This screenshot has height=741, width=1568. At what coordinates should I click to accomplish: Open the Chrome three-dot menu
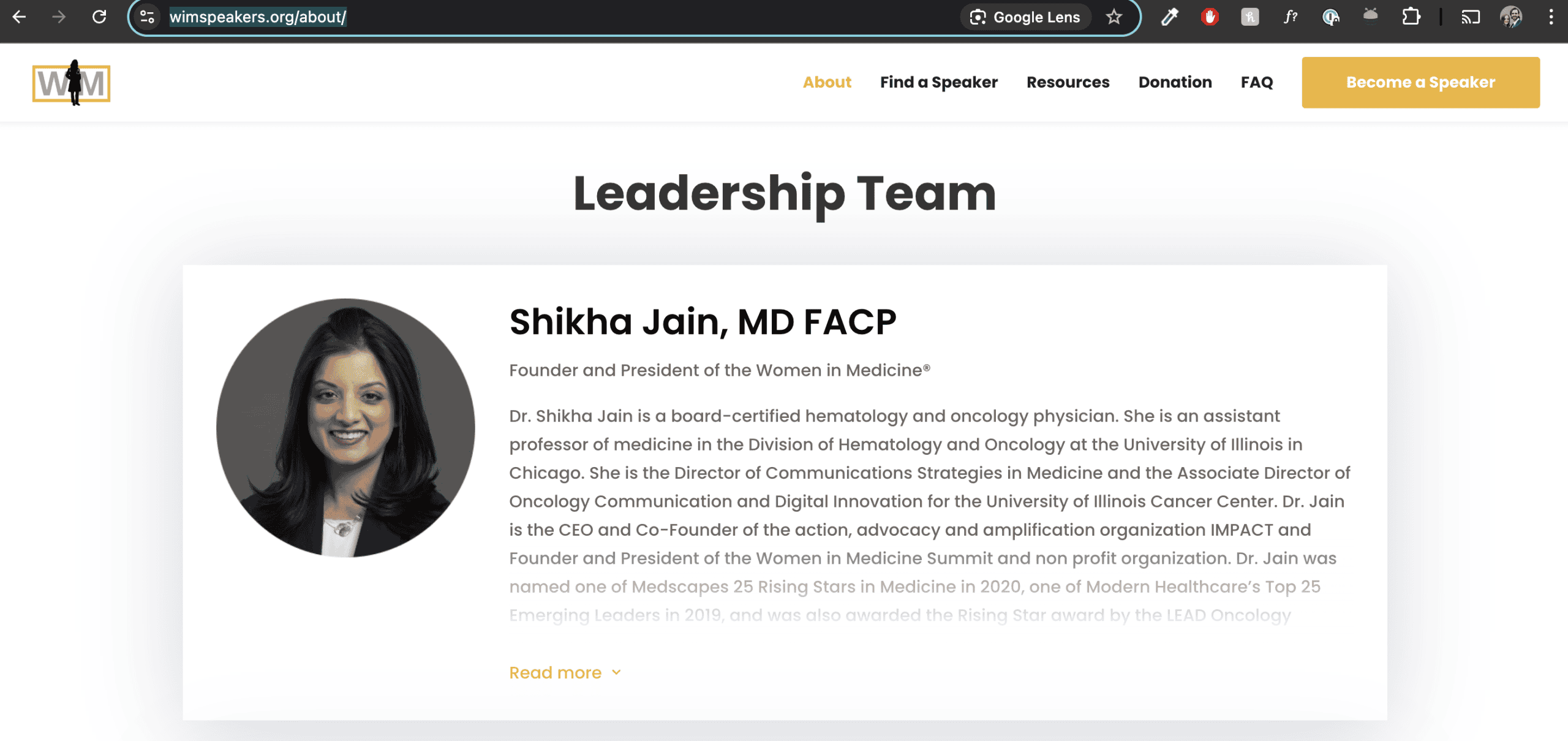(1551, 17)
